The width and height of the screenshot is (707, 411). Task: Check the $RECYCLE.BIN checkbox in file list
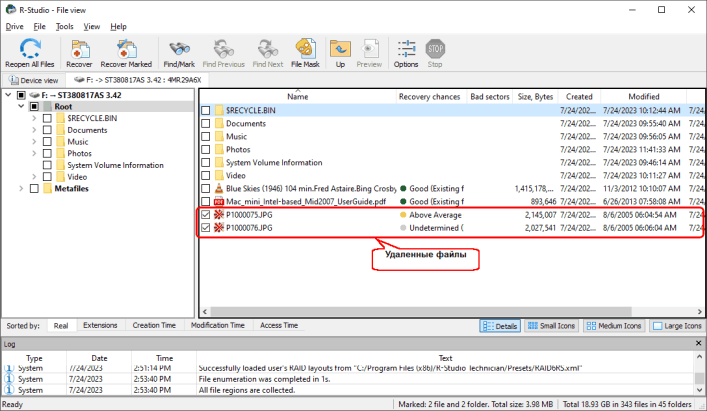[206, 110]
